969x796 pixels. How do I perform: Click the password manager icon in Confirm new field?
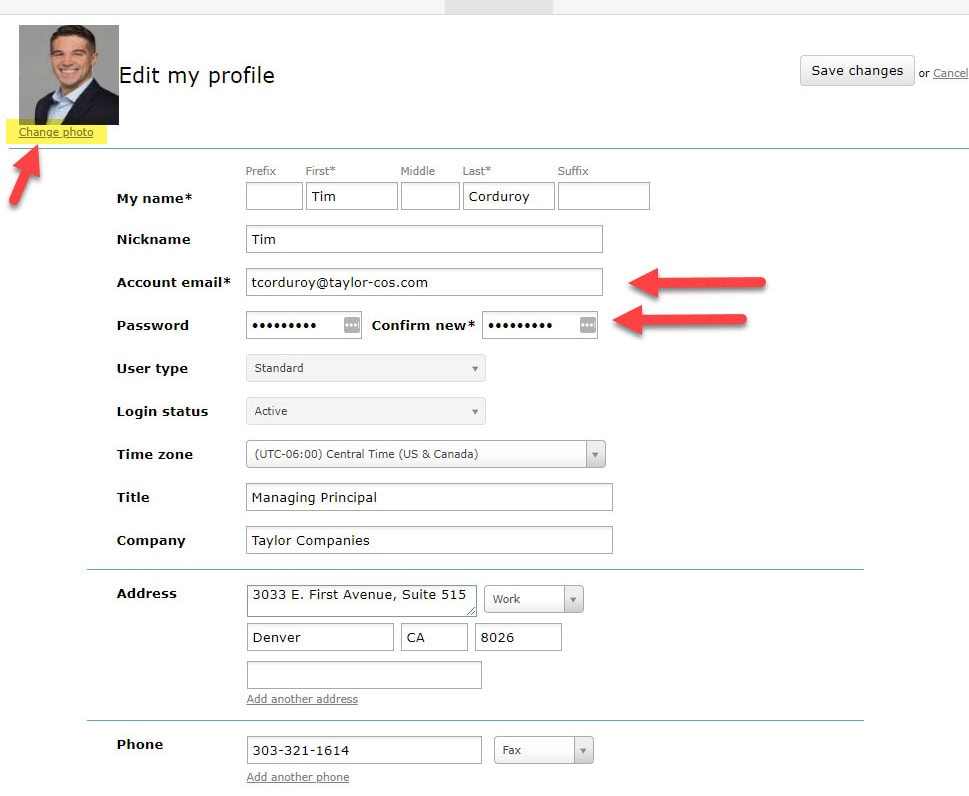tap(588, 325)
